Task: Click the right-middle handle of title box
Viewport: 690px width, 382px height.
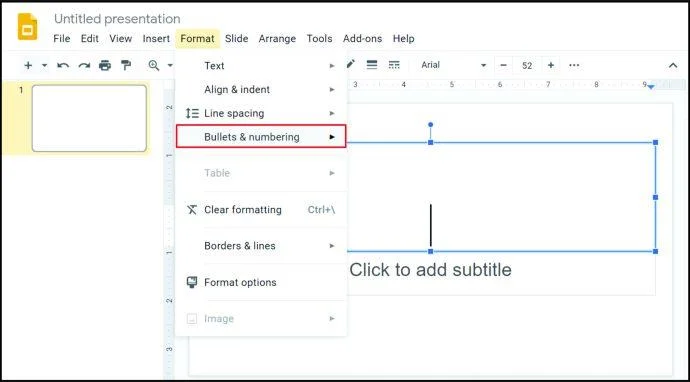Action: pyautogui.click(x=655, y=197)
